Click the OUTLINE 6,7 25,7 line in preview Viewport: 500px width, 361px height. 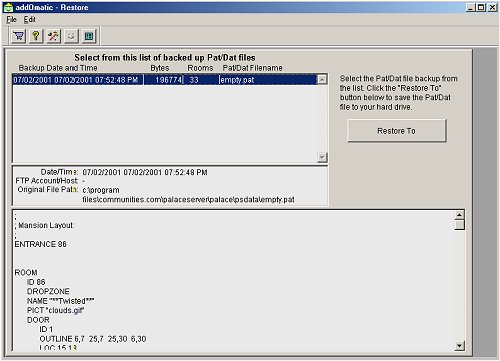click(x=93, y=339)
